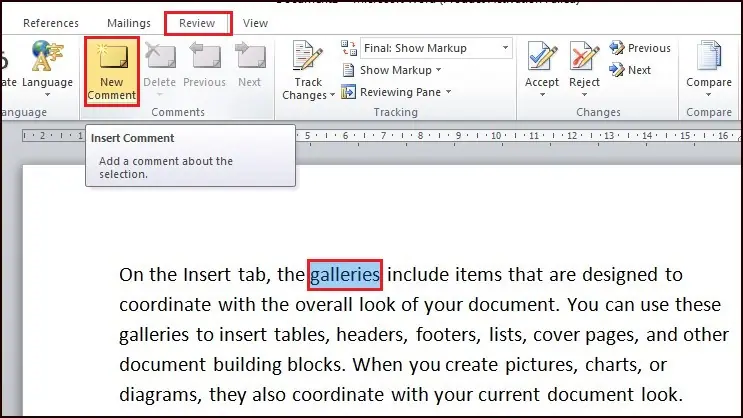Click the Display for Review icon
The height and width of the screenshot is (418, 743).
pyautogui.click(x=349, y=48)
